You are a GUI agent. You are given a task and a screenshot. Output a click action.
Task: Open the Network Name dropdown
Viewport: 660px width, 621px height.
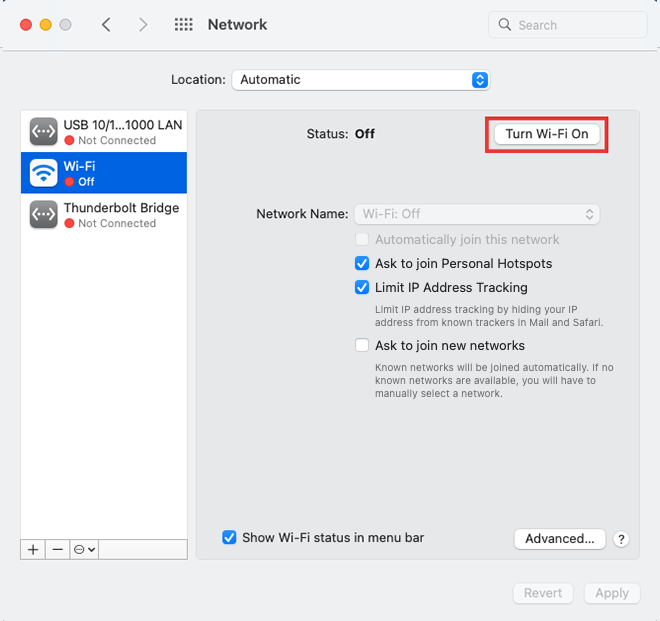(x=477, y=214)
